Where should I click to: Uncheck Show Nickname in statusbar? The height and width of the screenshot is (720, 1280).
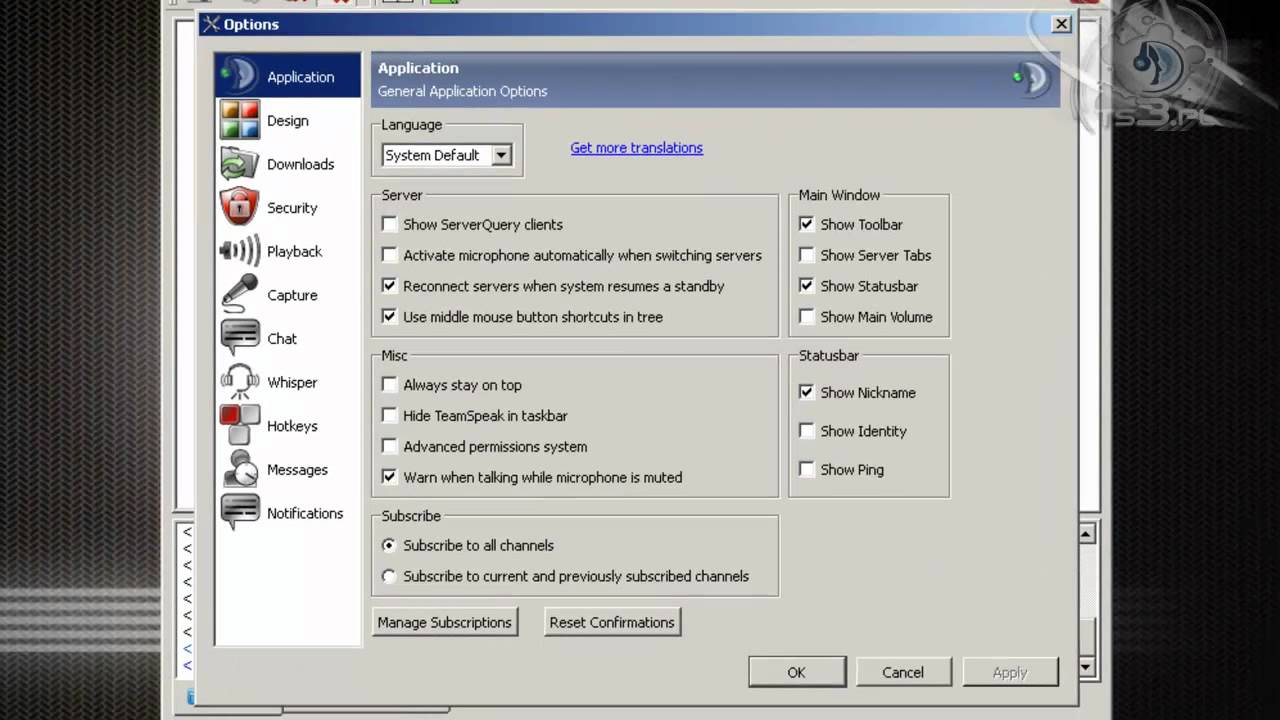(x=807, y=393)
